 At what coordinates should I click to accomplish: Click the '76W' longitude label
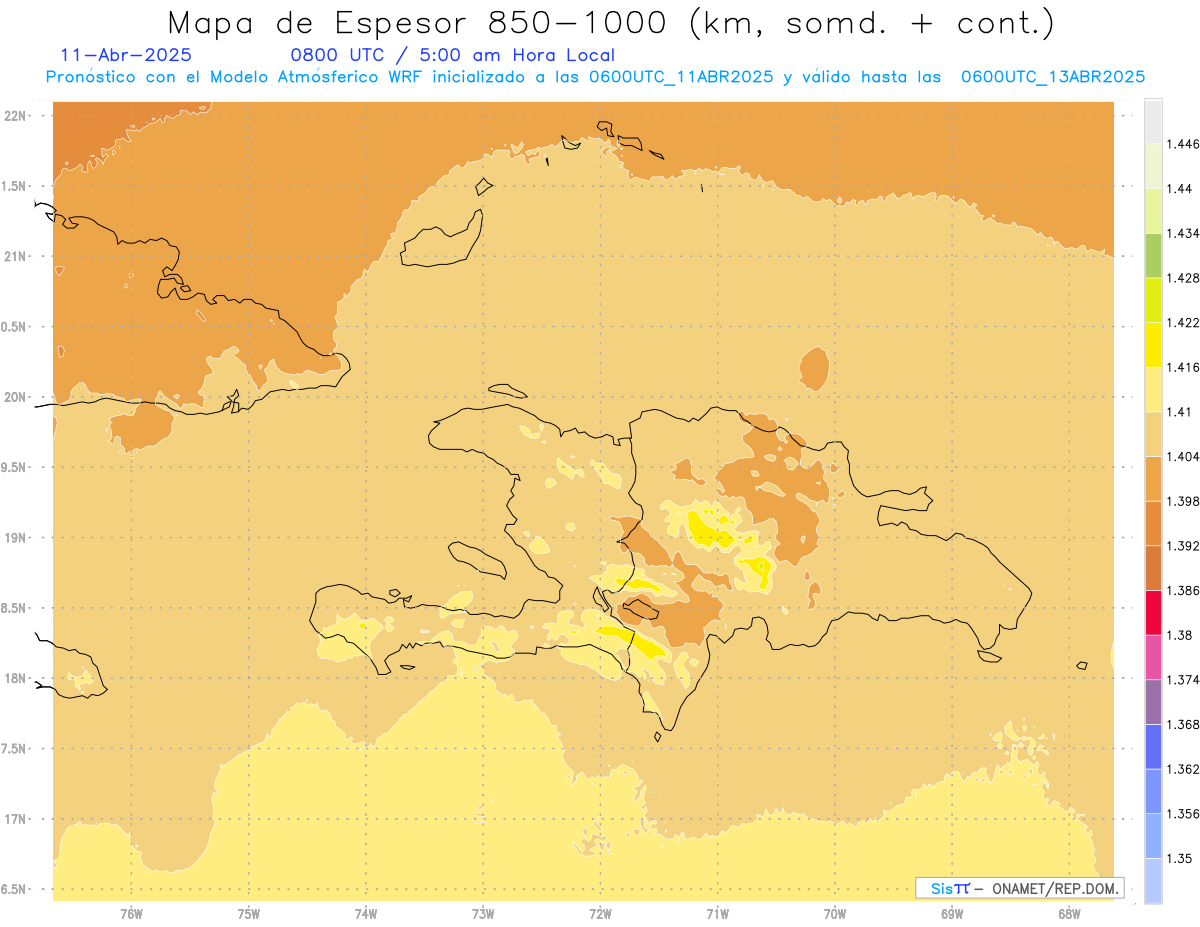click(x=131, y=914)
